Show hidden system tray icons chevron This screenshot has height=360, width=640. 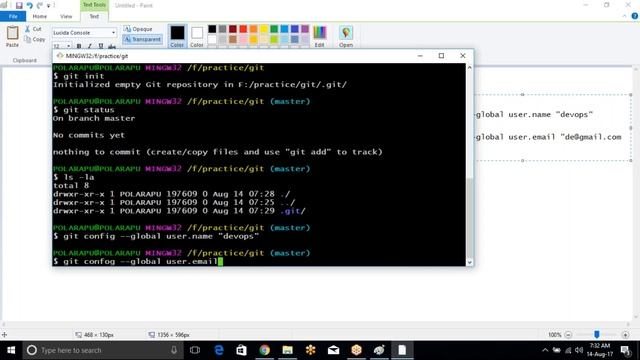(545, 350)
